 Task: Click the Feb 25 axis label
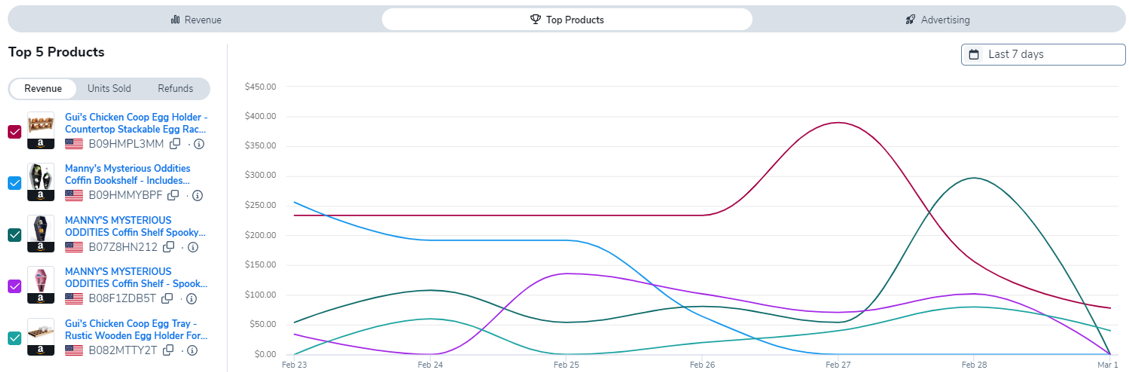[566, 366]
